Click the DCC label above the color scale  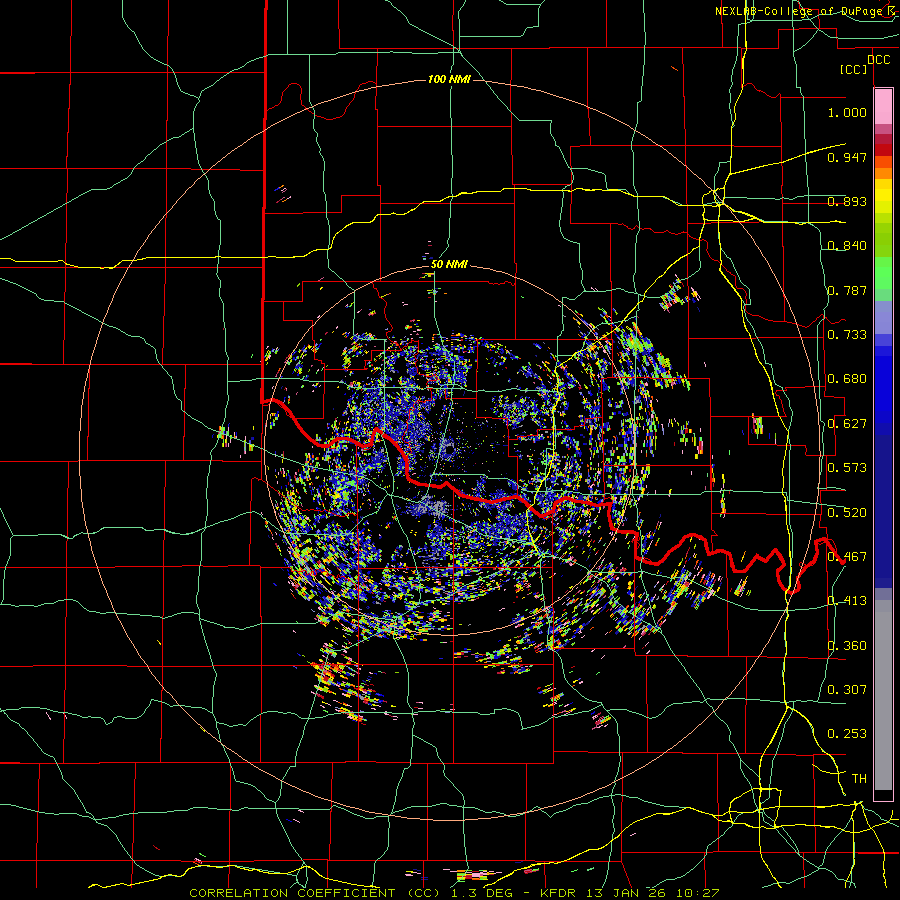pyautogui.click(x=879, y=60)
